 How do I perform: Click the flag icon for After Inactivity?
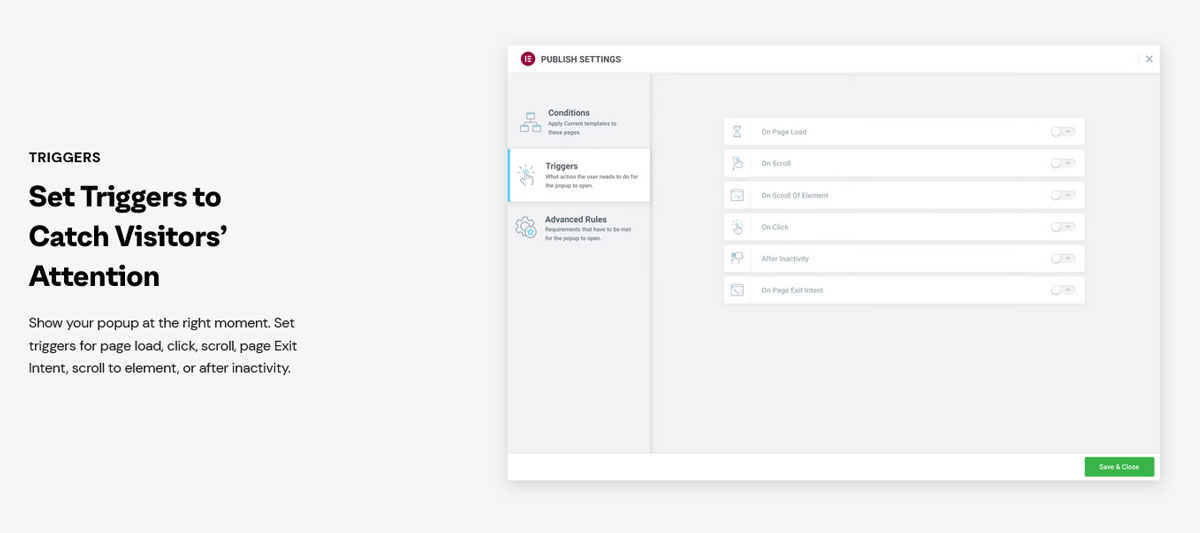[737, 258]
